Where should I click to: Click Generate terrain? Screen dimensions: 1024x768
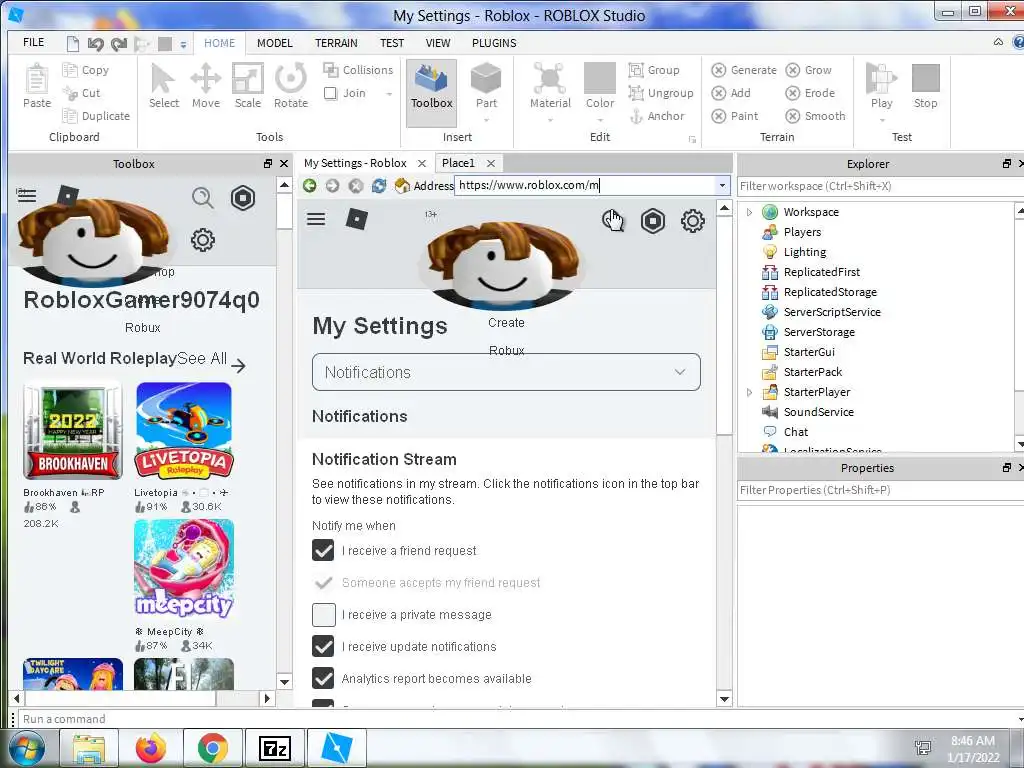744,70
